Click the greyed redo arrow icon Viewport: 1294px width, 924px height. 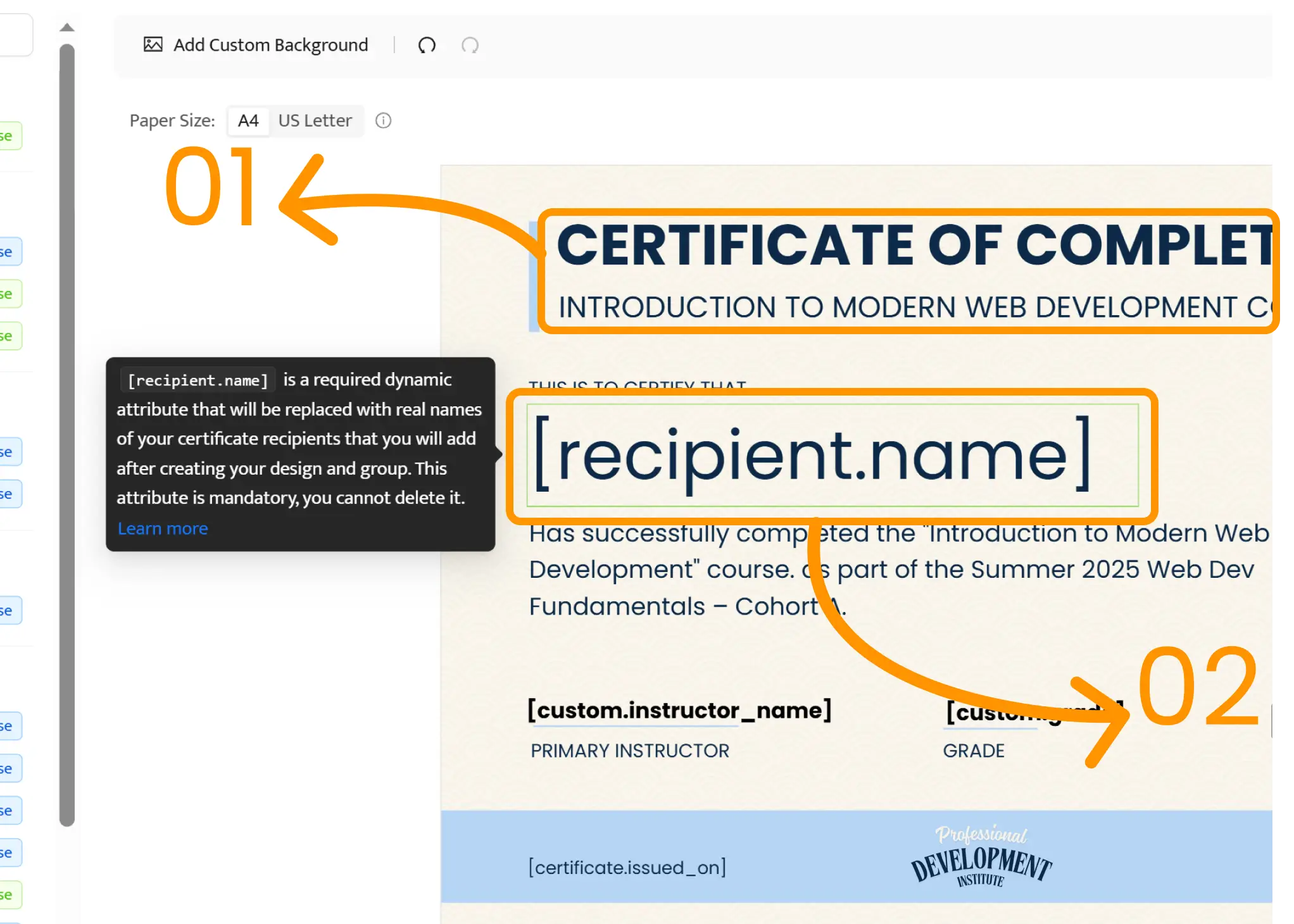pyautogui.click(x=470, y=45)
